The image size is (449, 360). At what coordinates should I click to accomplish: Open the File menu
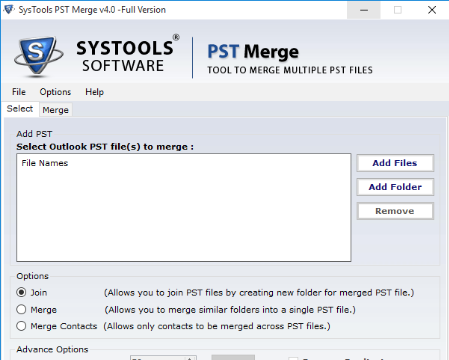point(19,92)
